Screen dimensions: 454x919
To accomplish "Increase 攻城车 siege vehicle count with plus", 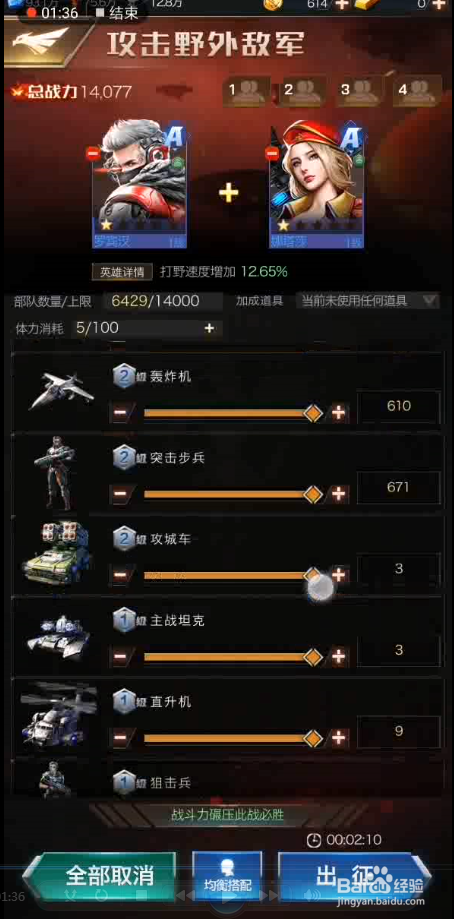I will pyautogui.click(x=339, y=575).
